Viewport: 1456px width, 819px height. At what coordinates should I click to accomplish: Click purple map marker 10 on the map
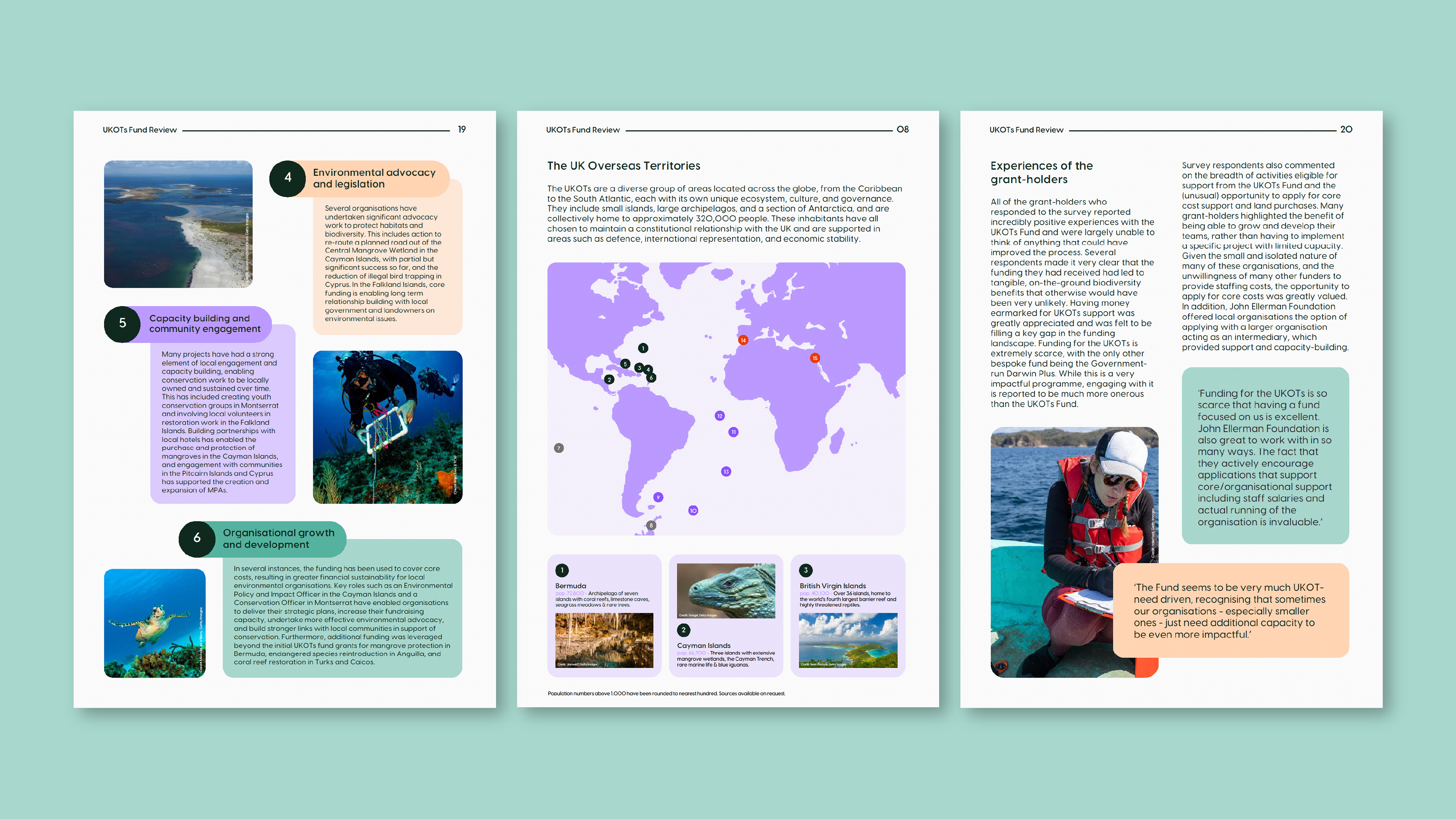click(x=693, y=510)
